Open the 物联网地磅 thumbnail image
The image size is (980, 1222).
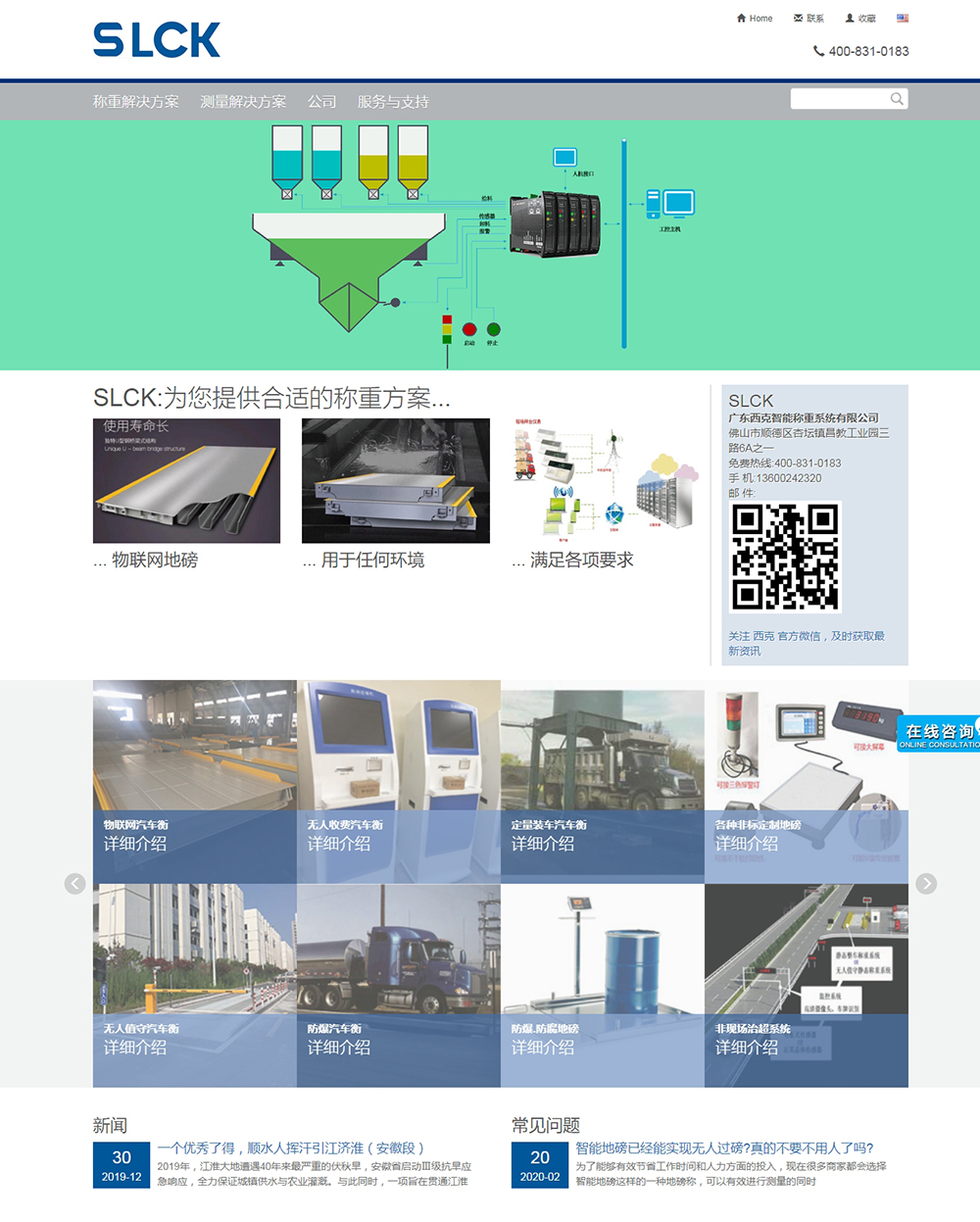[x=186, y=481]
